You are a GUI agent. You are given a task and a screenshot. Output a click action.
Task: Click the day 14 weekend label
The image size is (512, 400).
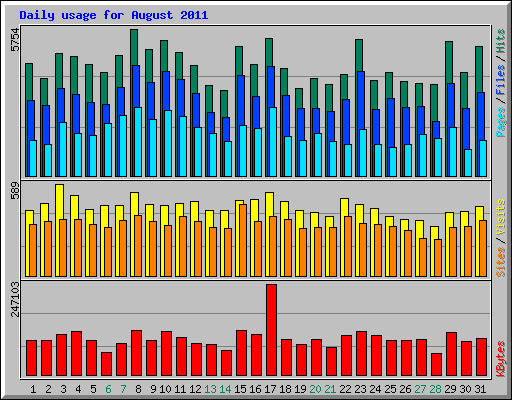point(225,389)
